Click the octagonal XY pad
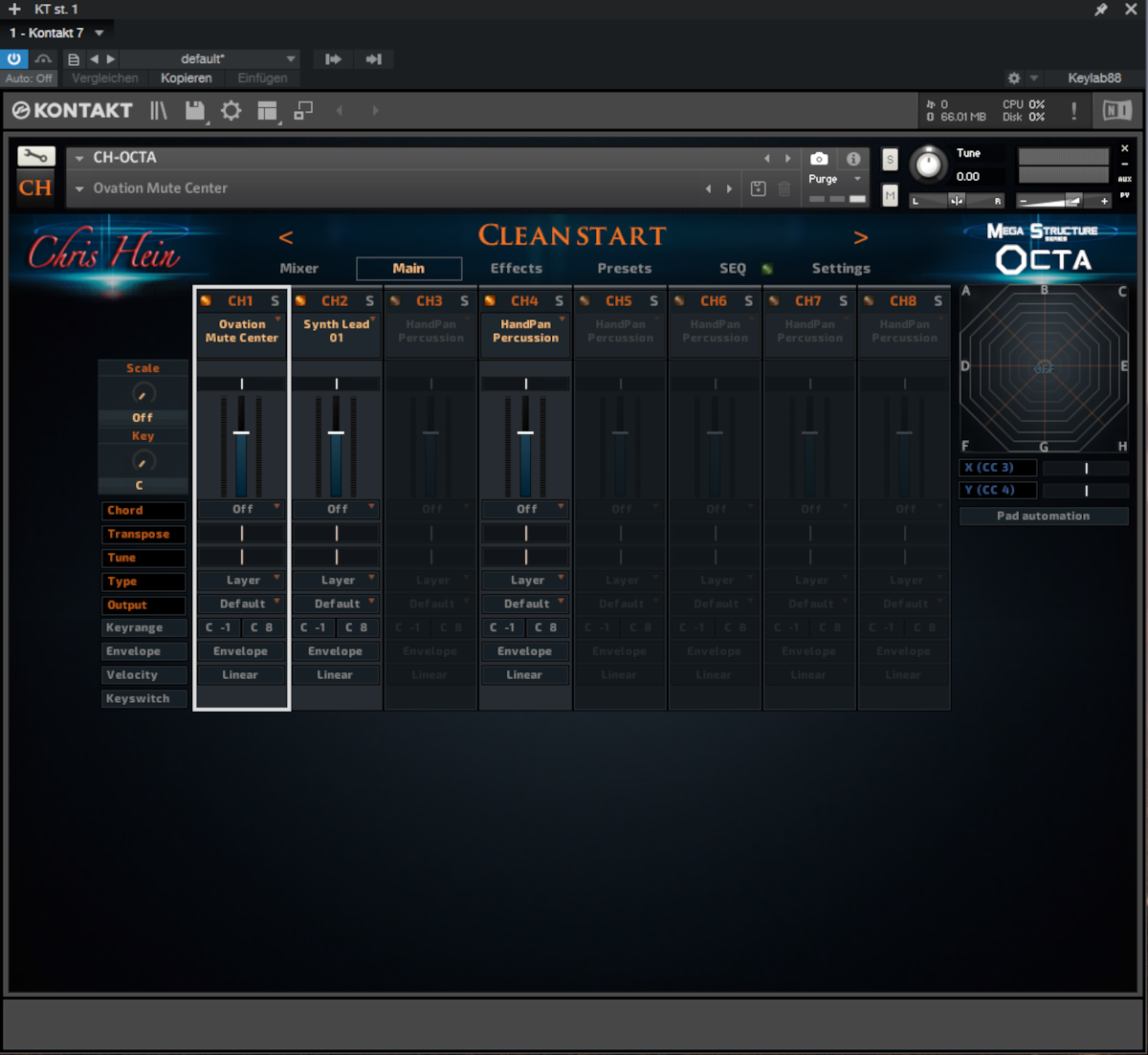The width and height of the screenshot is (1148, 1055). click(1044, 367)
